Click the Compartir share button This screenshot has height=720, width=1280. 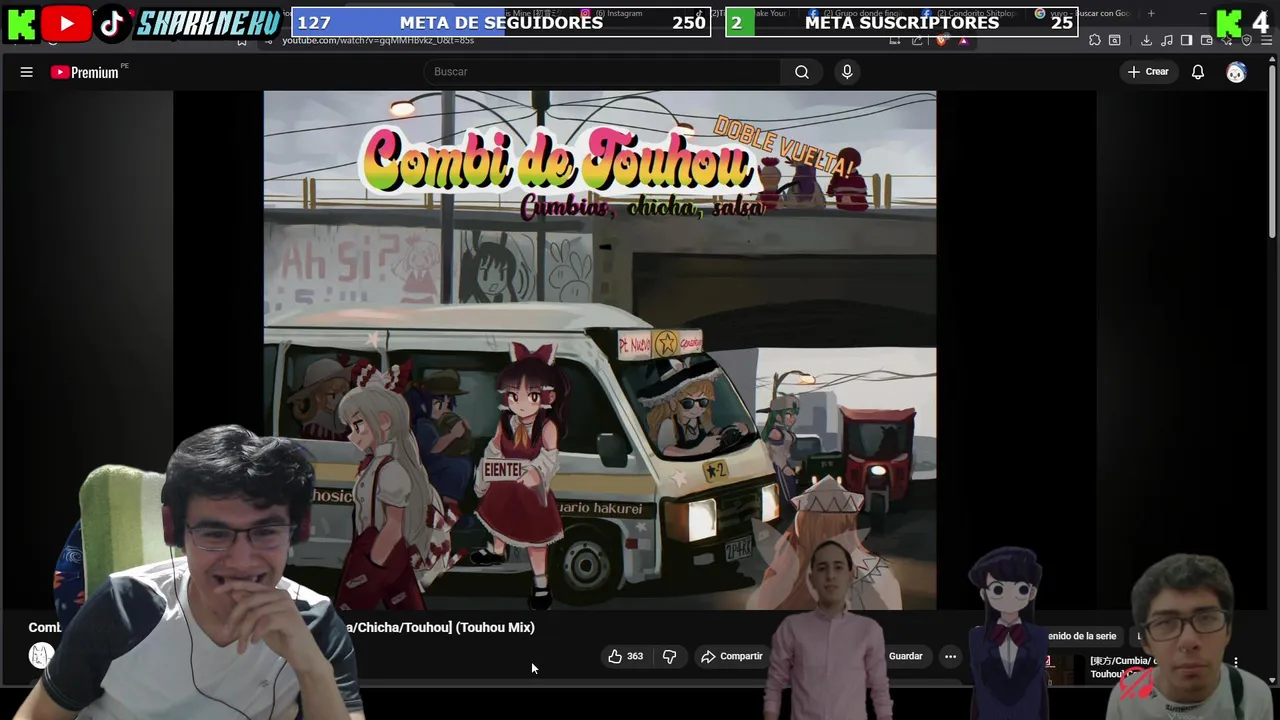[732, 656]
